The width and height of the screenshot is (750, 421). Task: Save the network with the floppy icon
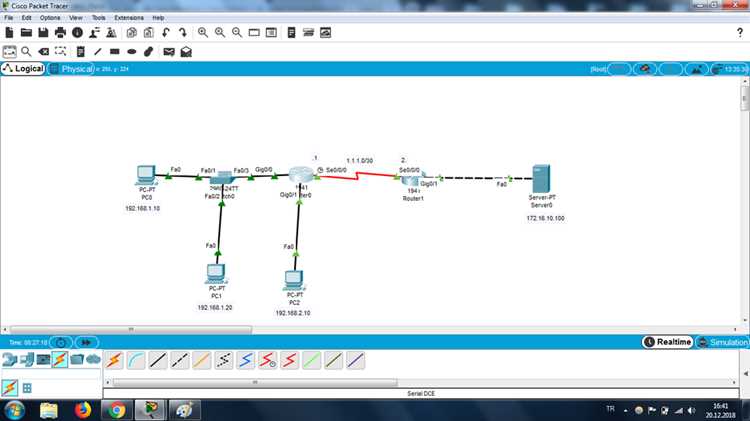(x=43, y=33)
